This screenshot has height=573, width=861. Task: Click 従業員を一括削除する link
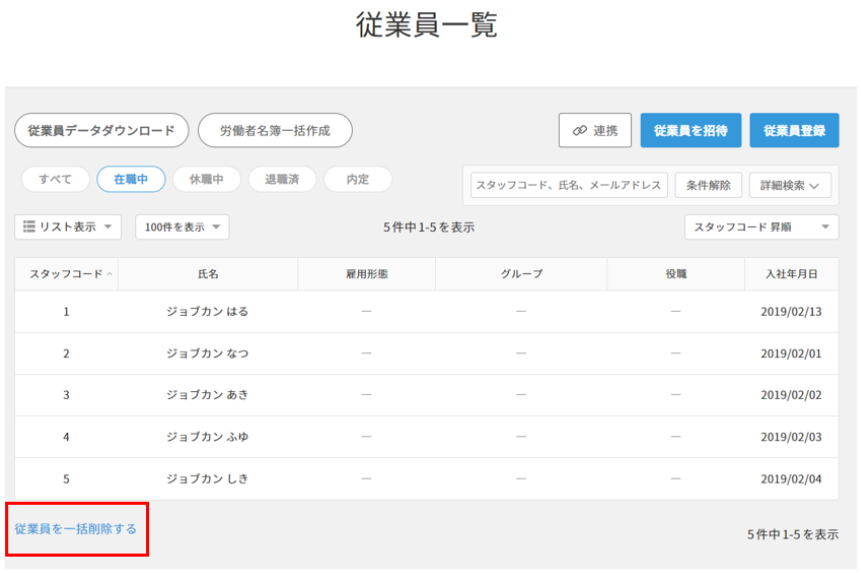coord(76,528)
